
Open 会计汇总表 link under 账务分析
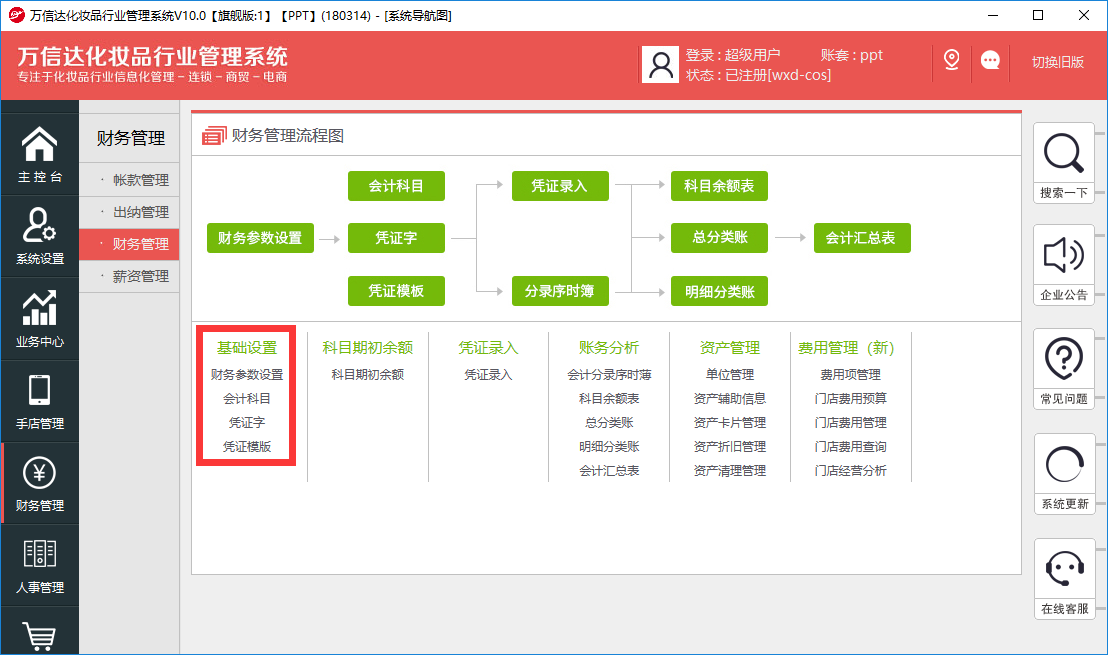click(609, 471)
